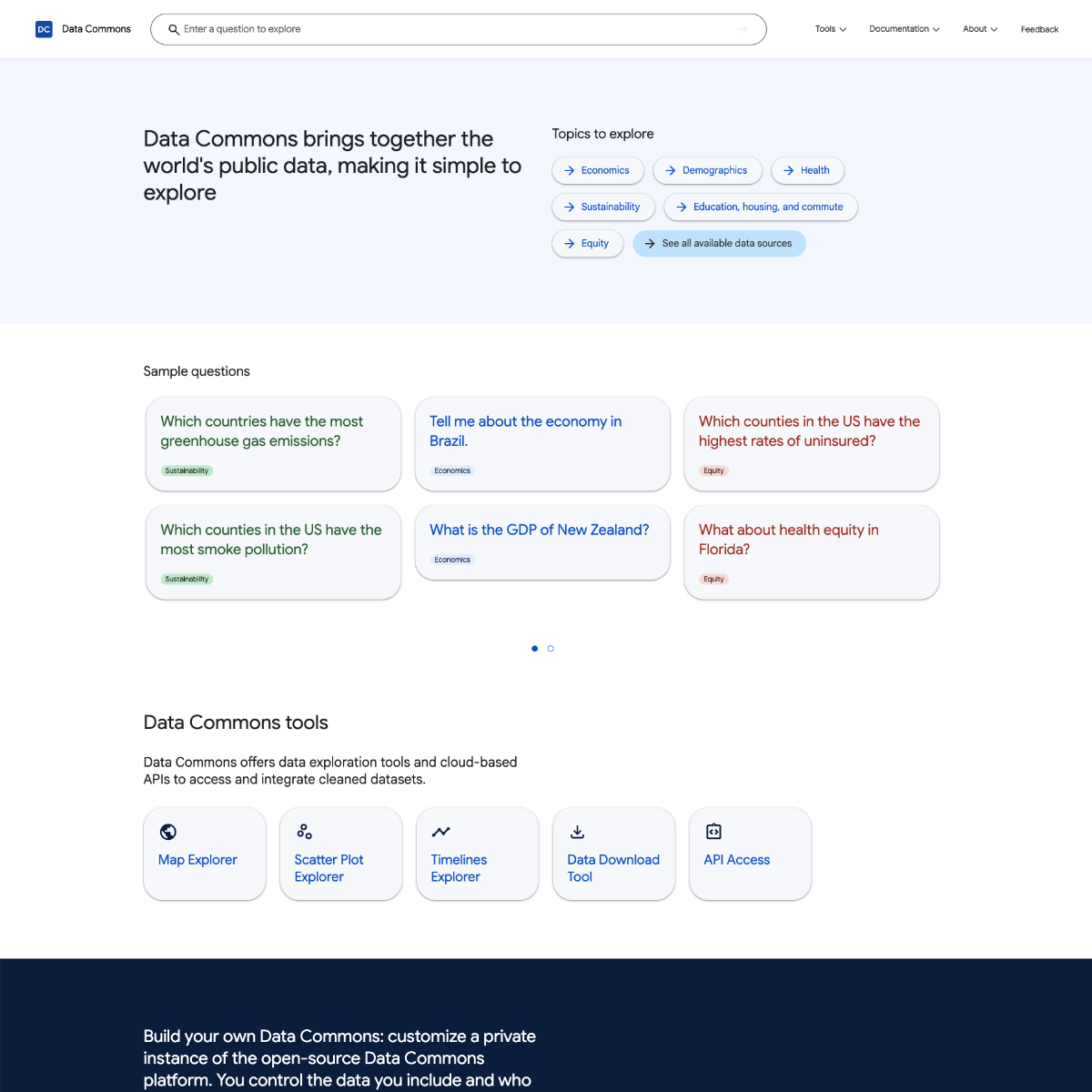
Task: Open the Documentation dropdown menu
Action: pyautogui.click(x=905, y=29)
